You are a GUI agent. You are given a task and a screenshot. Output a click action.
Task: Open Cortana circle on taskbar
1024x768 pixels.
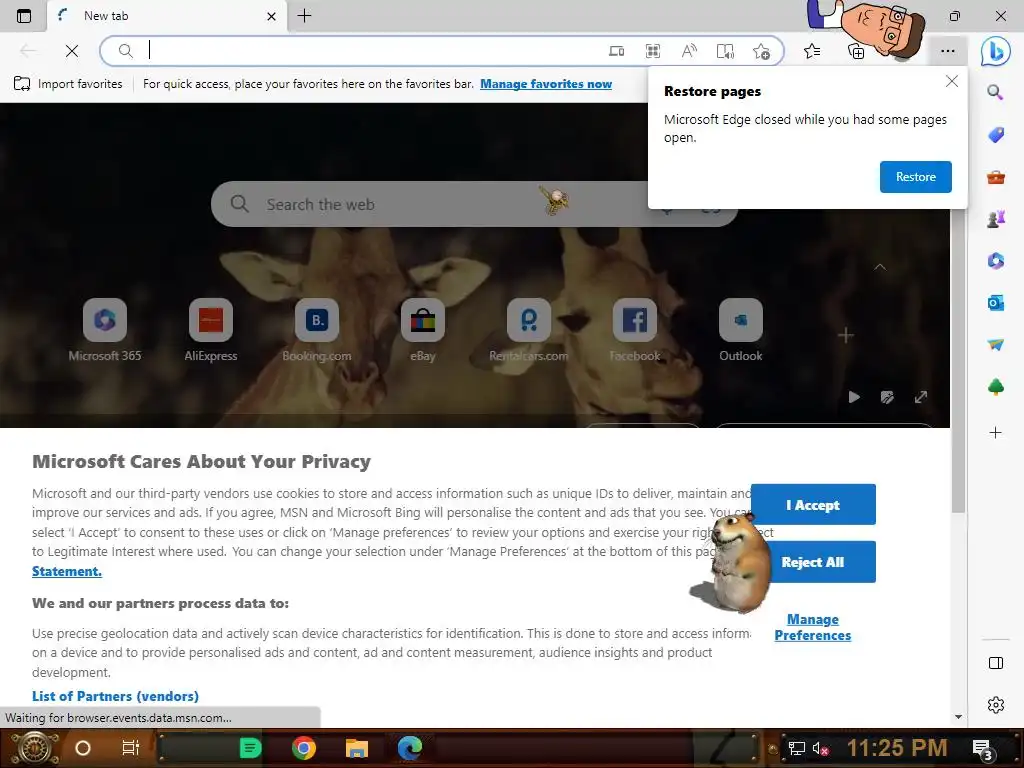[83, 748]
